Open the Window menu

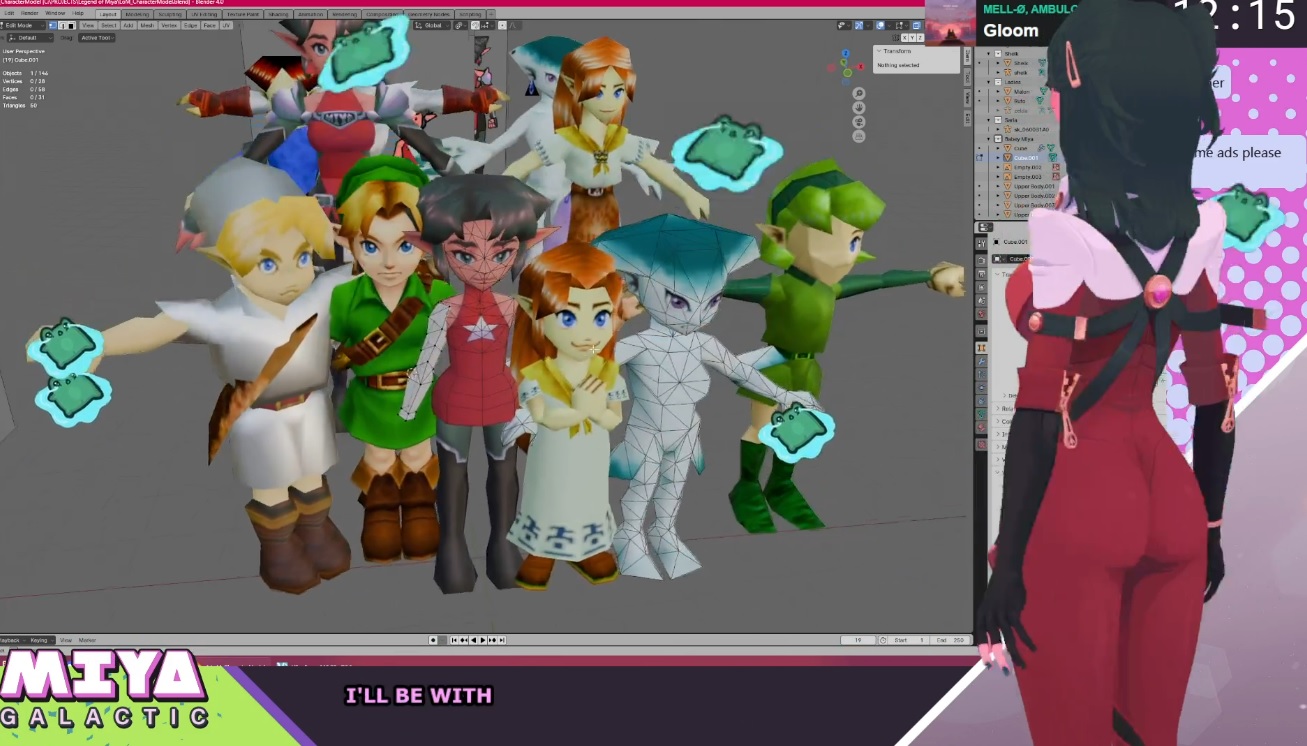(x=55, y=13)
